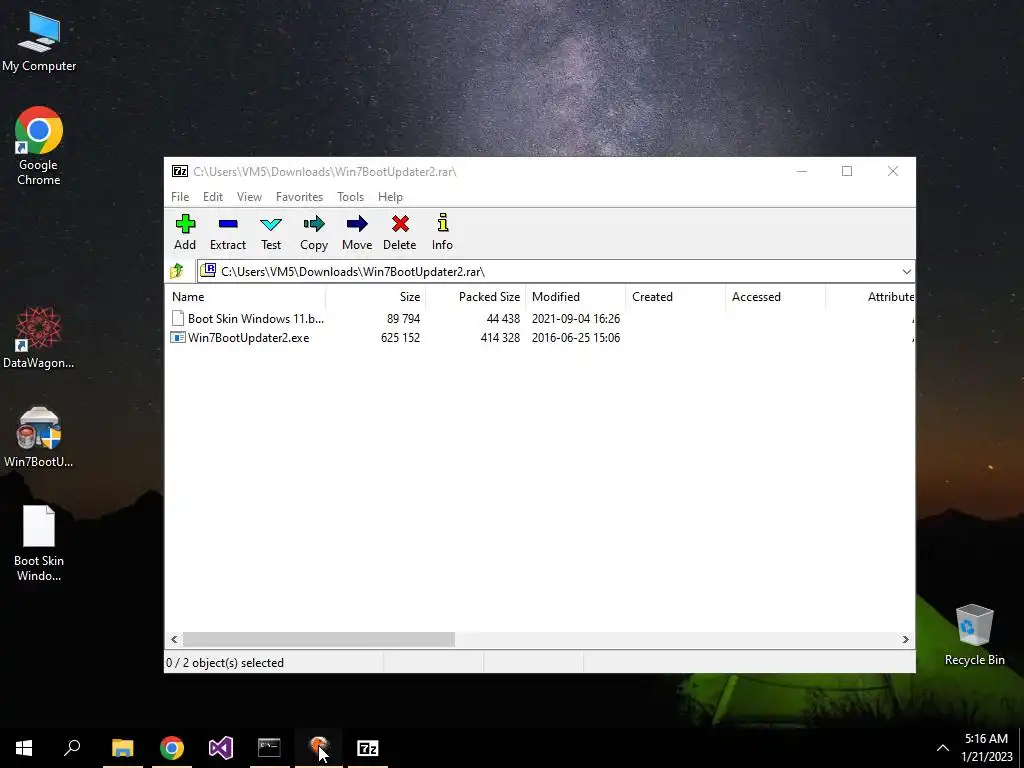1024x768 pixels.
Task: Open My Computer desktop icon
Action: [x=39, y=40]
